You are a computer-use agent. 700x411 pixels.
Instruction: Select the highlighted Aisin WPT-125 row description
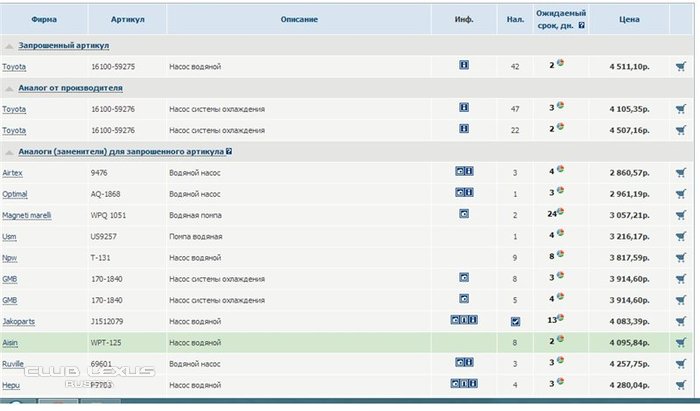point(194,341)
